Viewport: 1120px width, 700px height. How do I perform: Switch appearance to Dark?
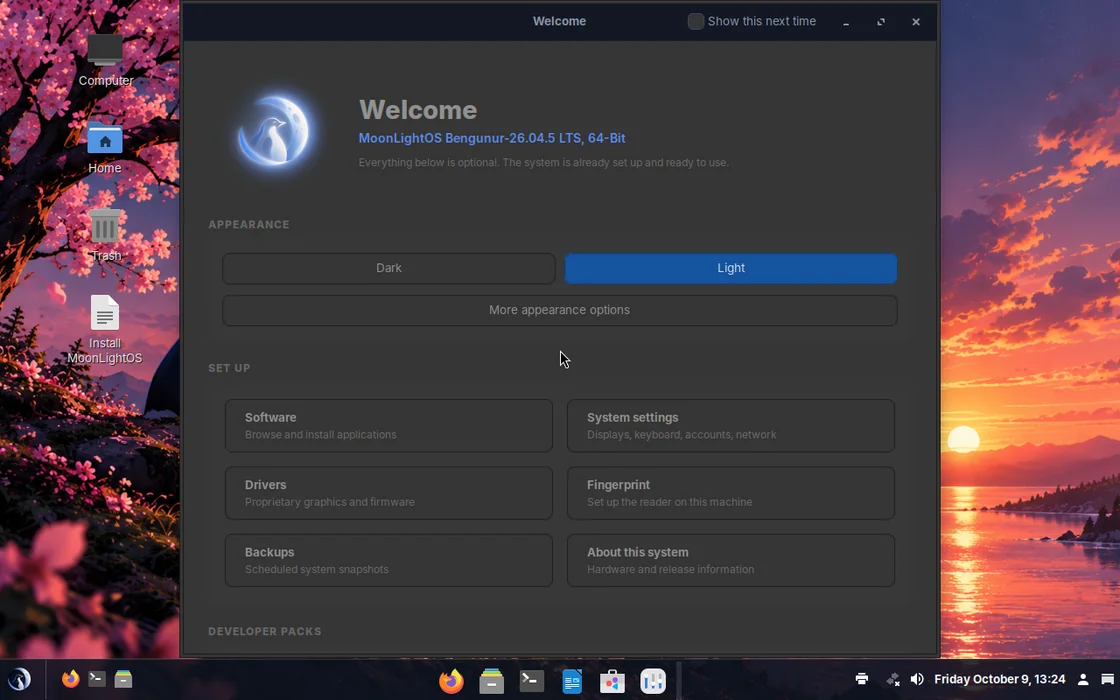point(389,269)
